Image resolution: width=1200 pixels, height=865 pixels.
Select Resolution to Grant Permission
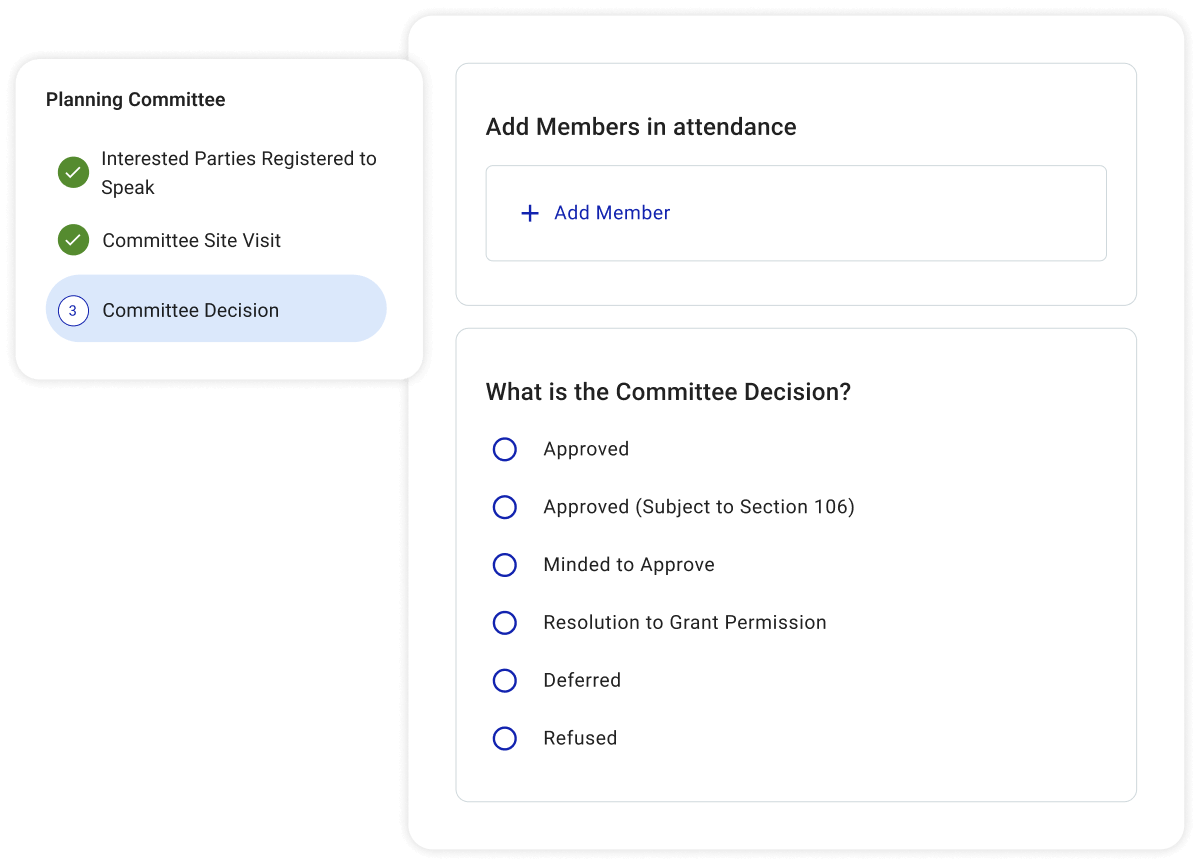[505, 622]
